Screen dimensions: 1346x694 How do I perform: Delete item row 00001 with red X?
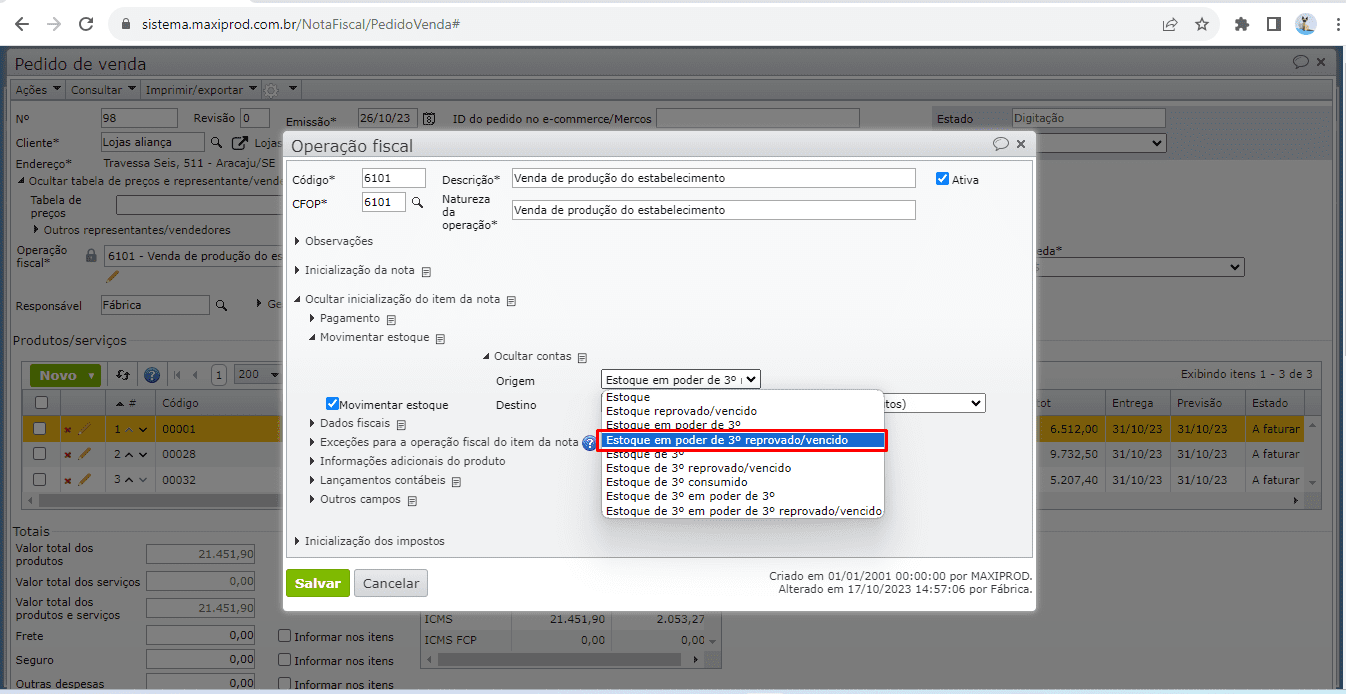pos(67,429)
